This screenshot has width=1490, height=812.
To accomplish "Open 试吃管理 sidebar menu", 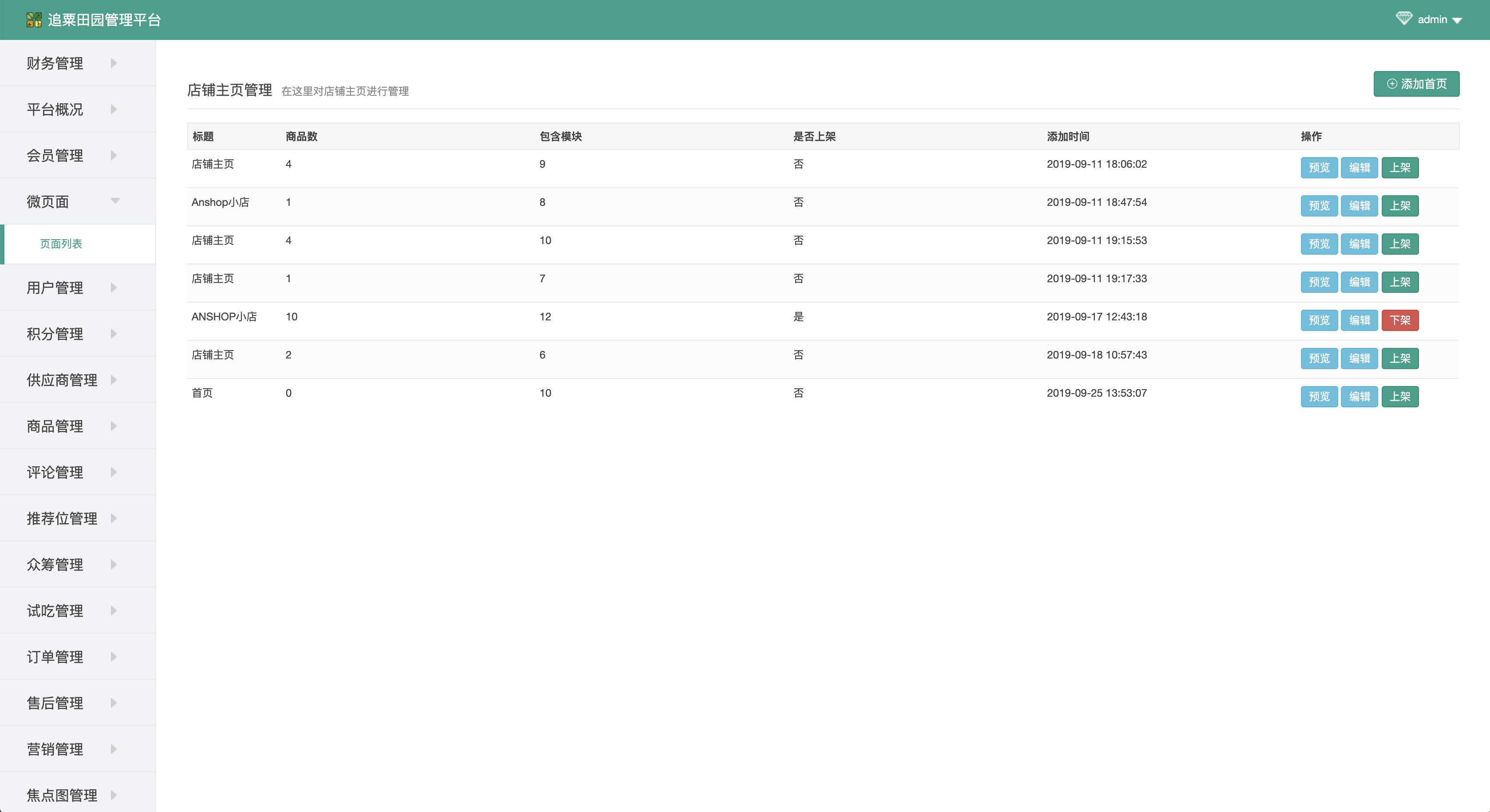I will coord(78,611).
